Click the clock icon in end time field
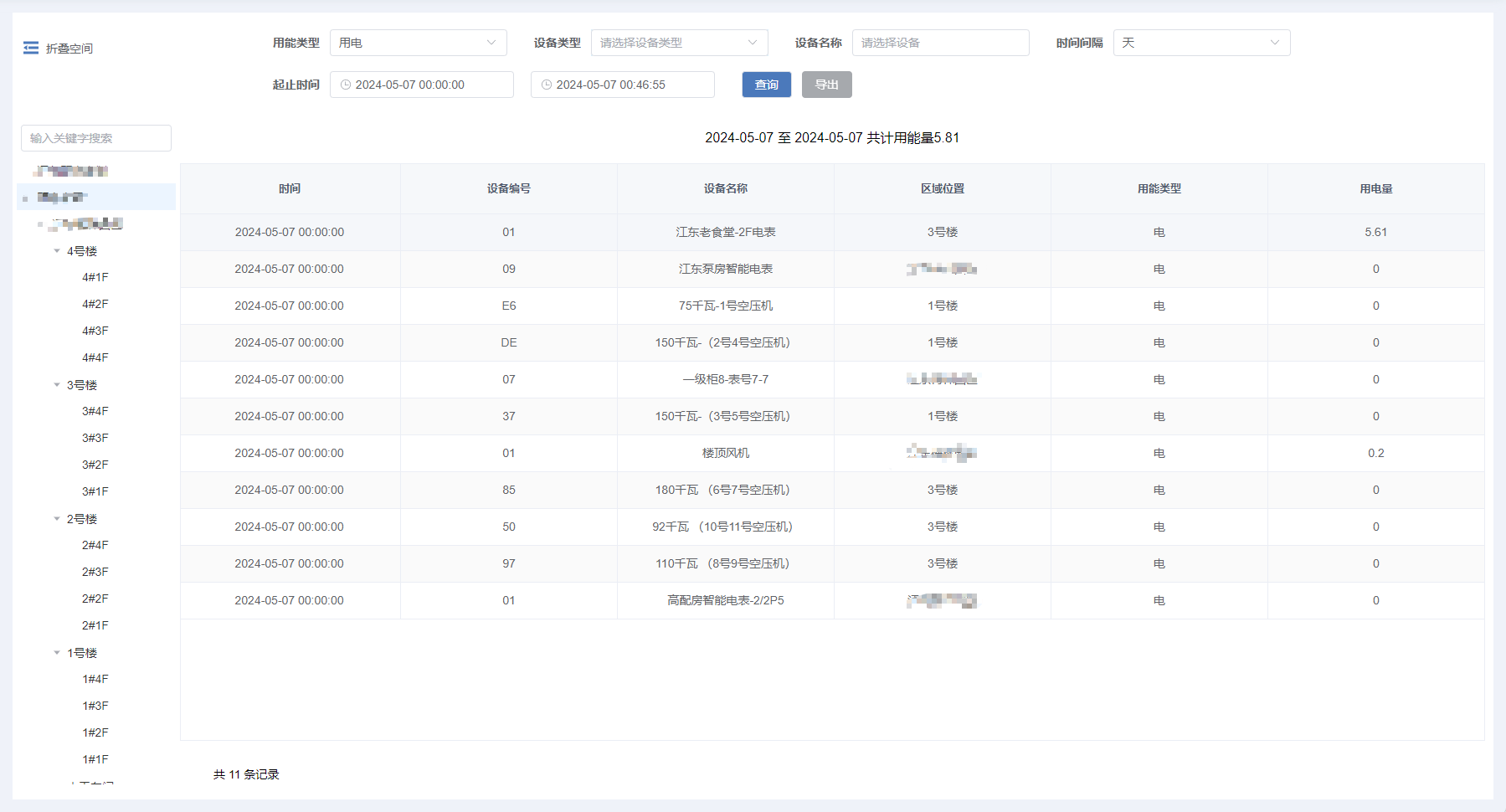 pos(547,85)
